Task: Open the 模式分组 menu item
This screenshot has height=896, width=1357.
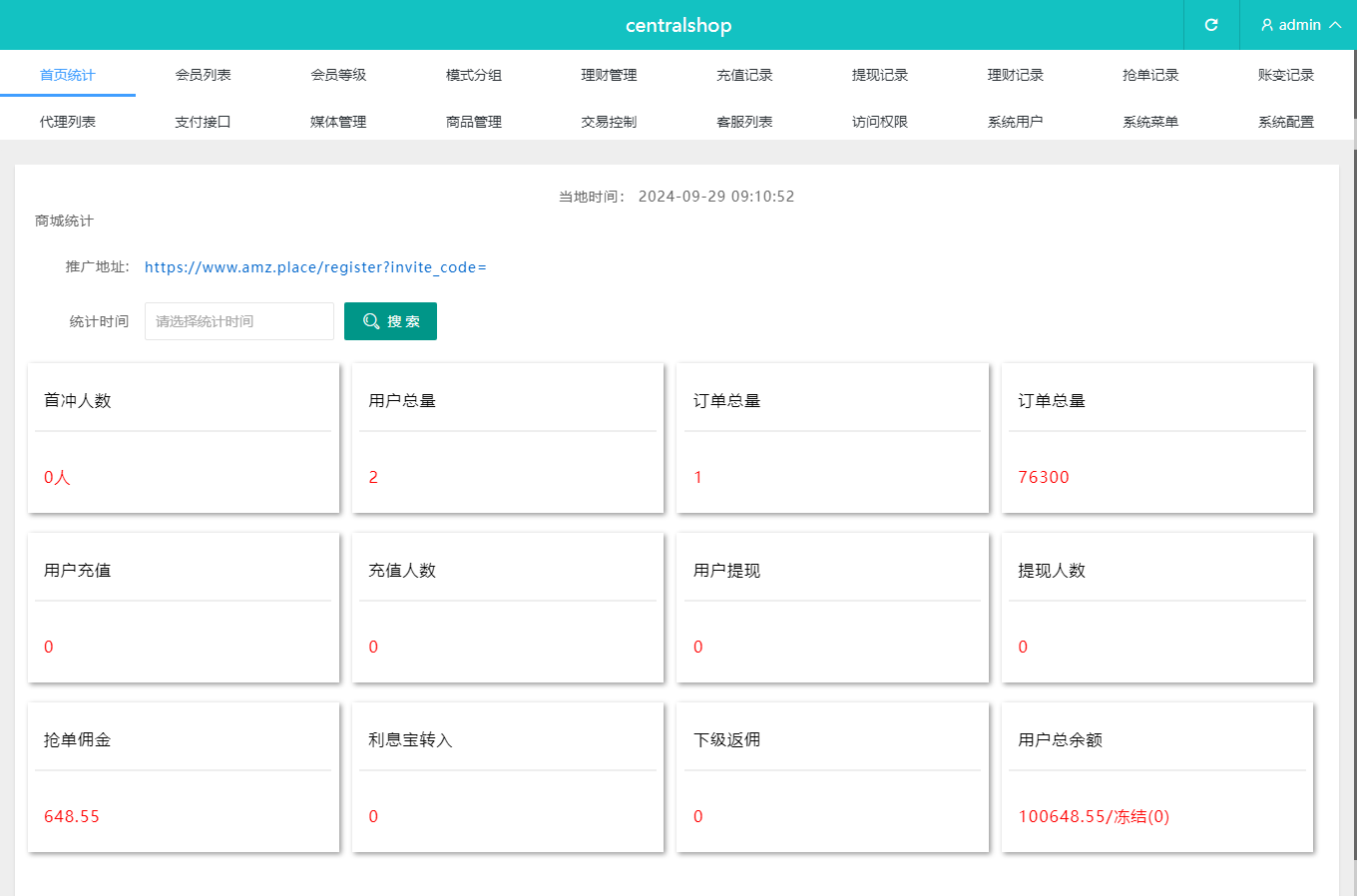Action: point(474,75)
